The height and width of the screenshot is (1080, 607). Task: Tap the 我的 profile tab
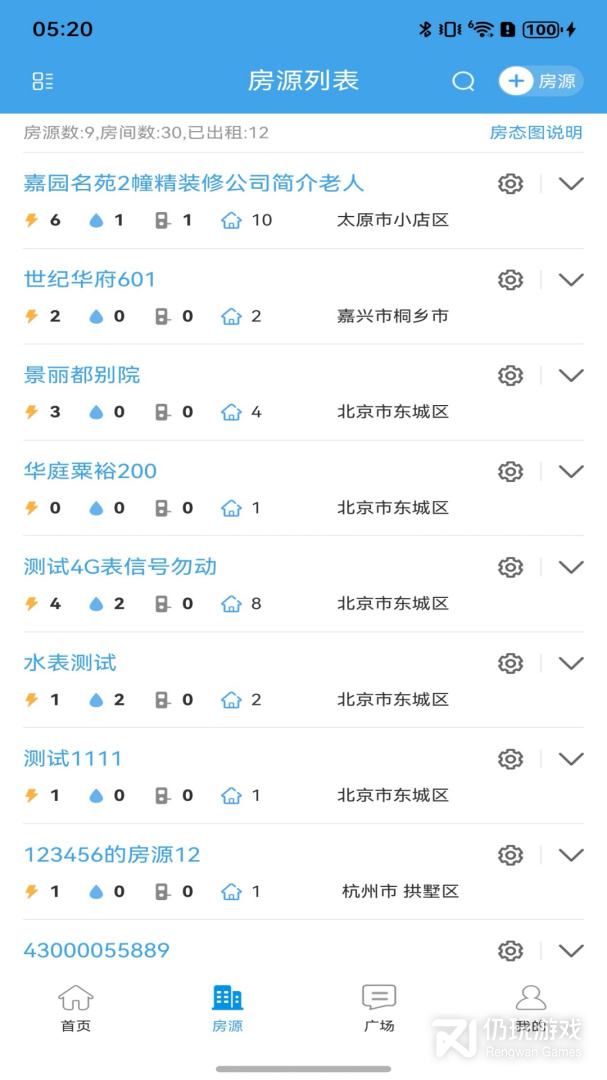[531, 1006]
